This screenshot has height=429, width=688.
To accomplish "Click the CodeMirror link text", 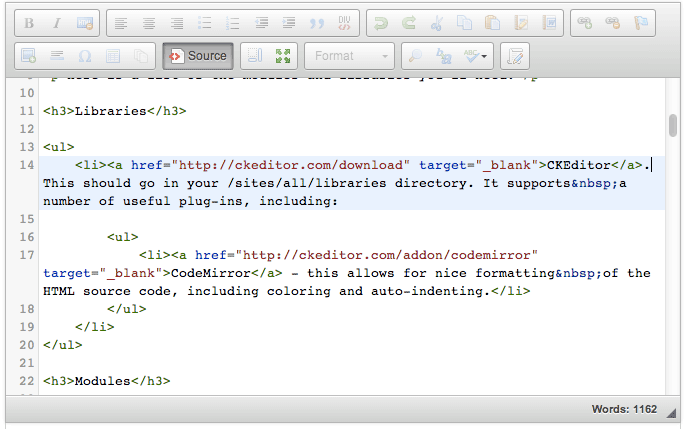I will coord(211,273).
